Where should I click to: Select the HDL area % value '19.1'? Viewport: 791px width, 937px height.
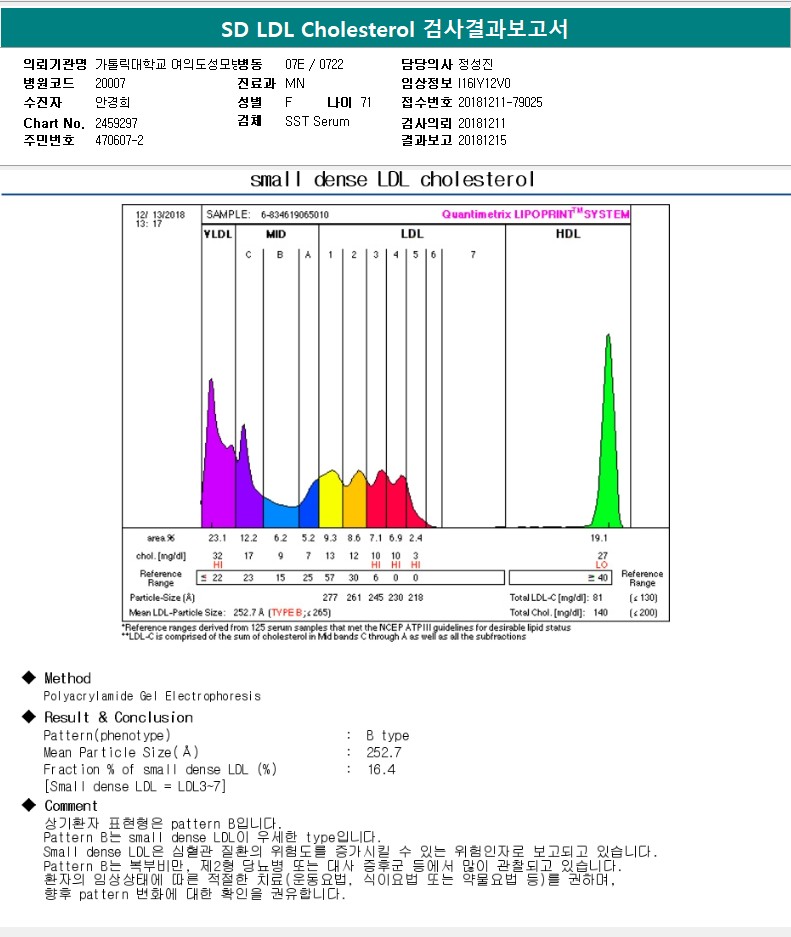point(599,538)
